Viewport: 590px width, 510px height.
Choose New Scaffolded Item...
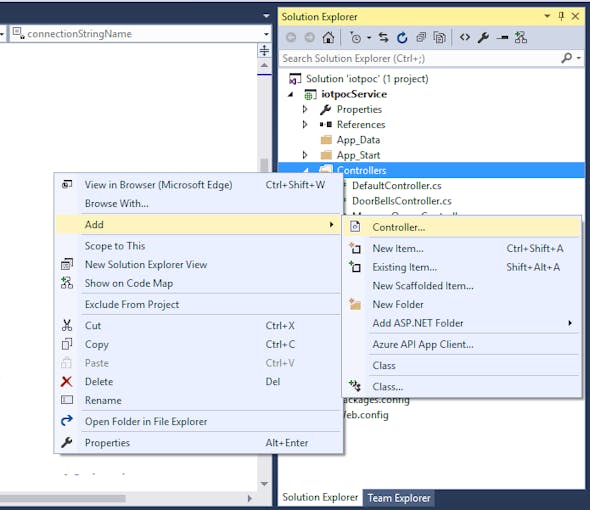pyautogui.click(x=462, y=286)
